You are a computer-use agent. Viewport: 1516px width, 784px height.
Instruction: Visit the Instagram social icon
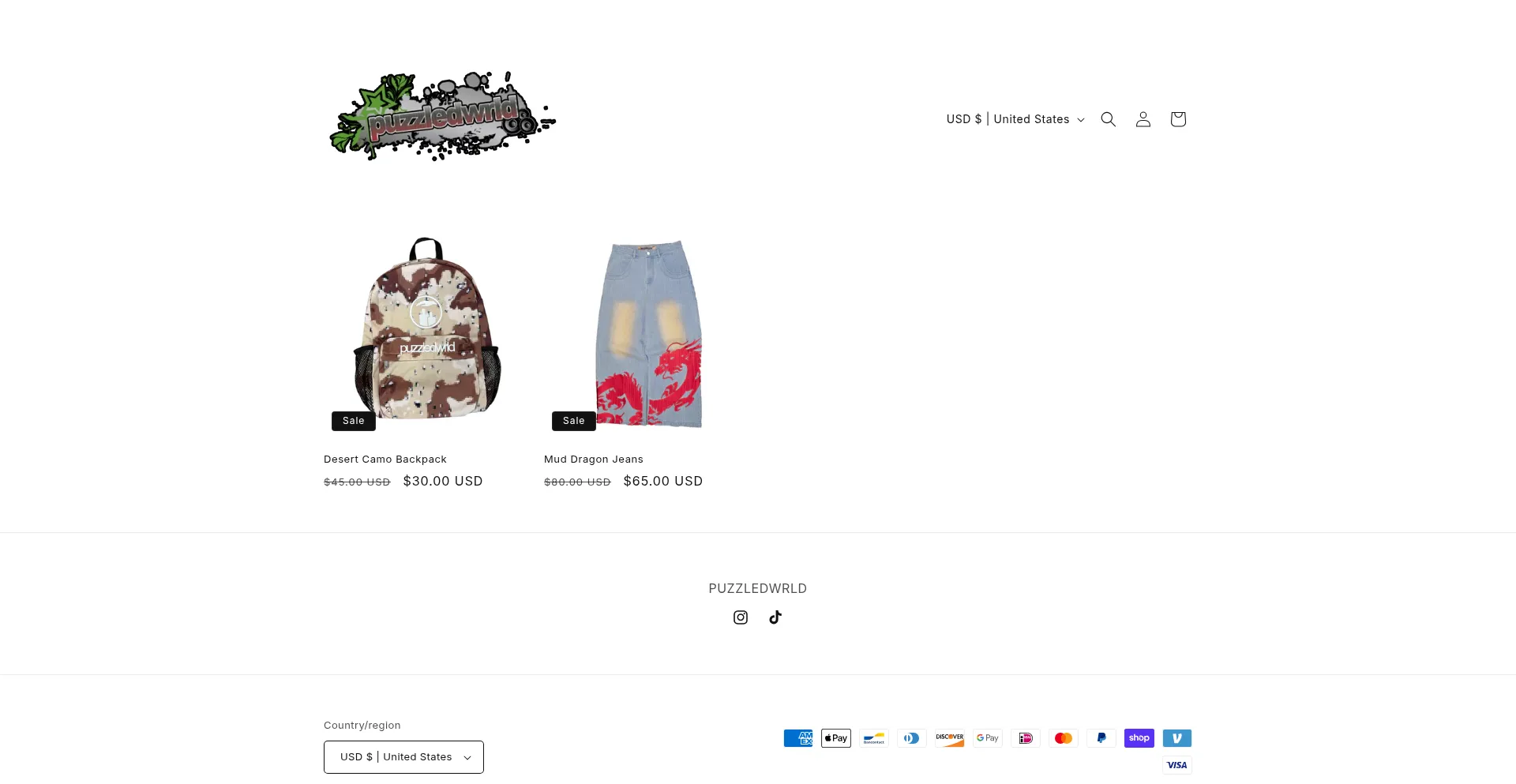click(741, 617)
